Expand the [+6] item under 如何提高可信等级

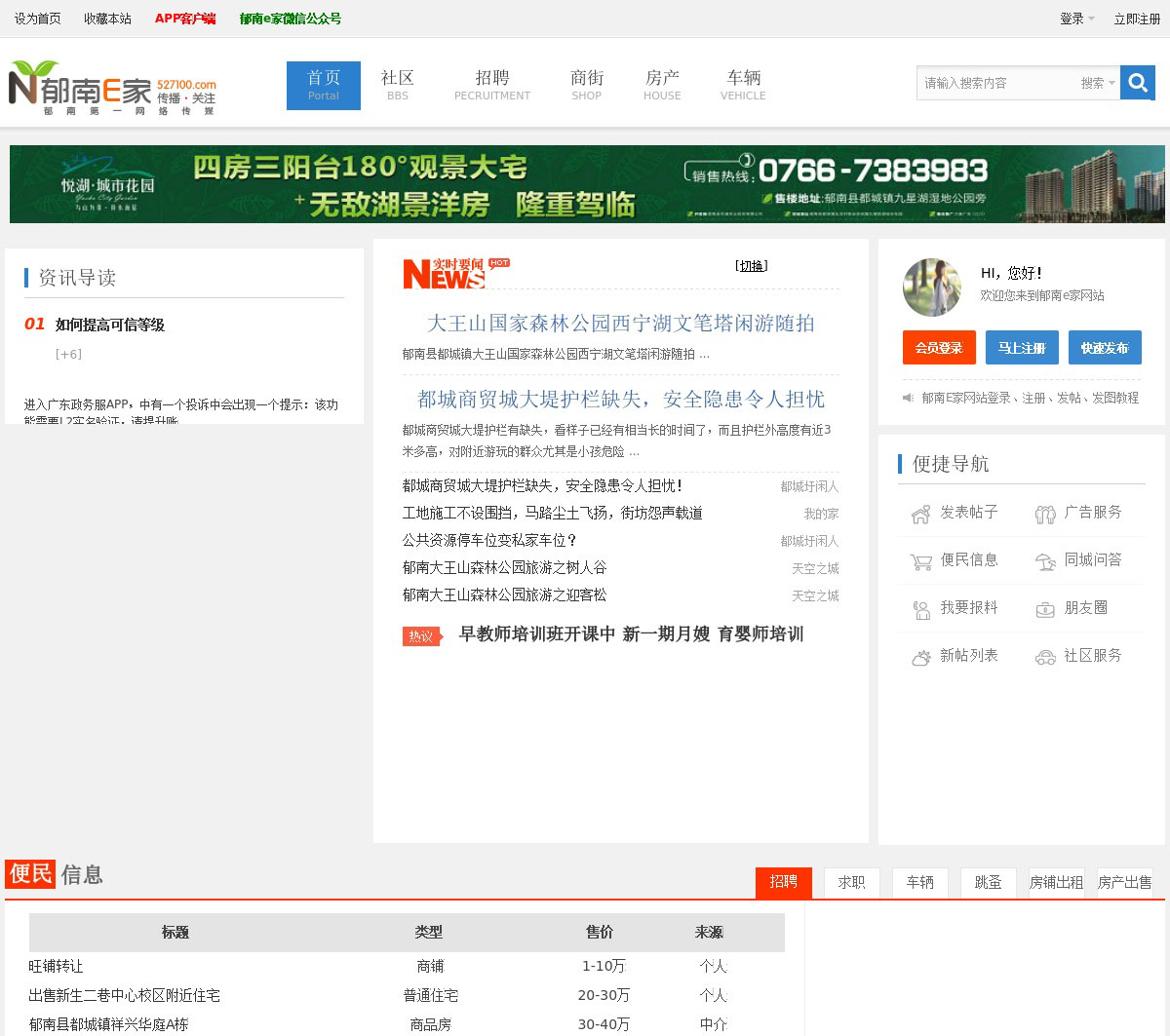point(68,355)
